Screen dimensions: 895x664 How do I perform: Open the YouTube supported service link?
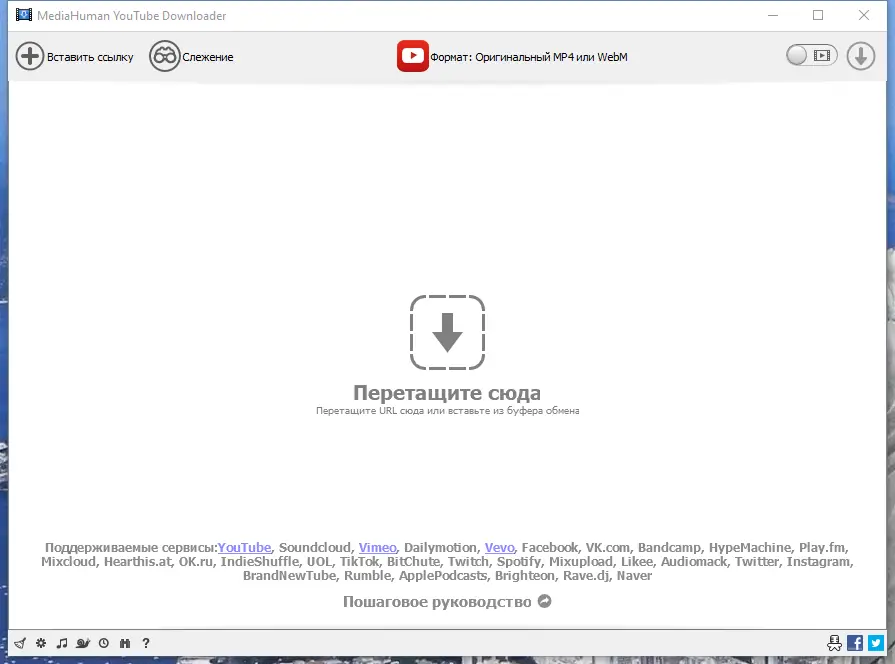point(244,548)
